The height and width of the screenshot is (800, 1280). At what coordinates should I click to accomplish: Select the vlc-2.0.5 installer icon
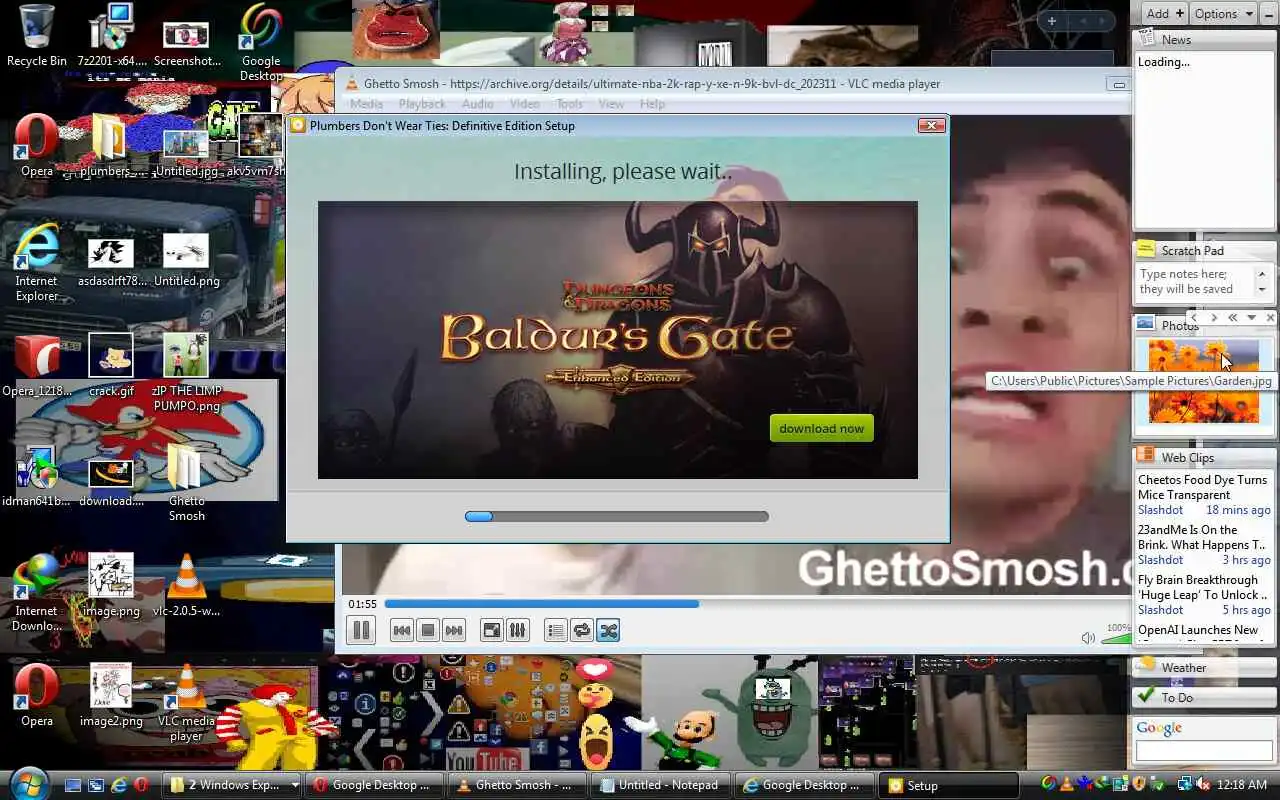coord(186,585)
